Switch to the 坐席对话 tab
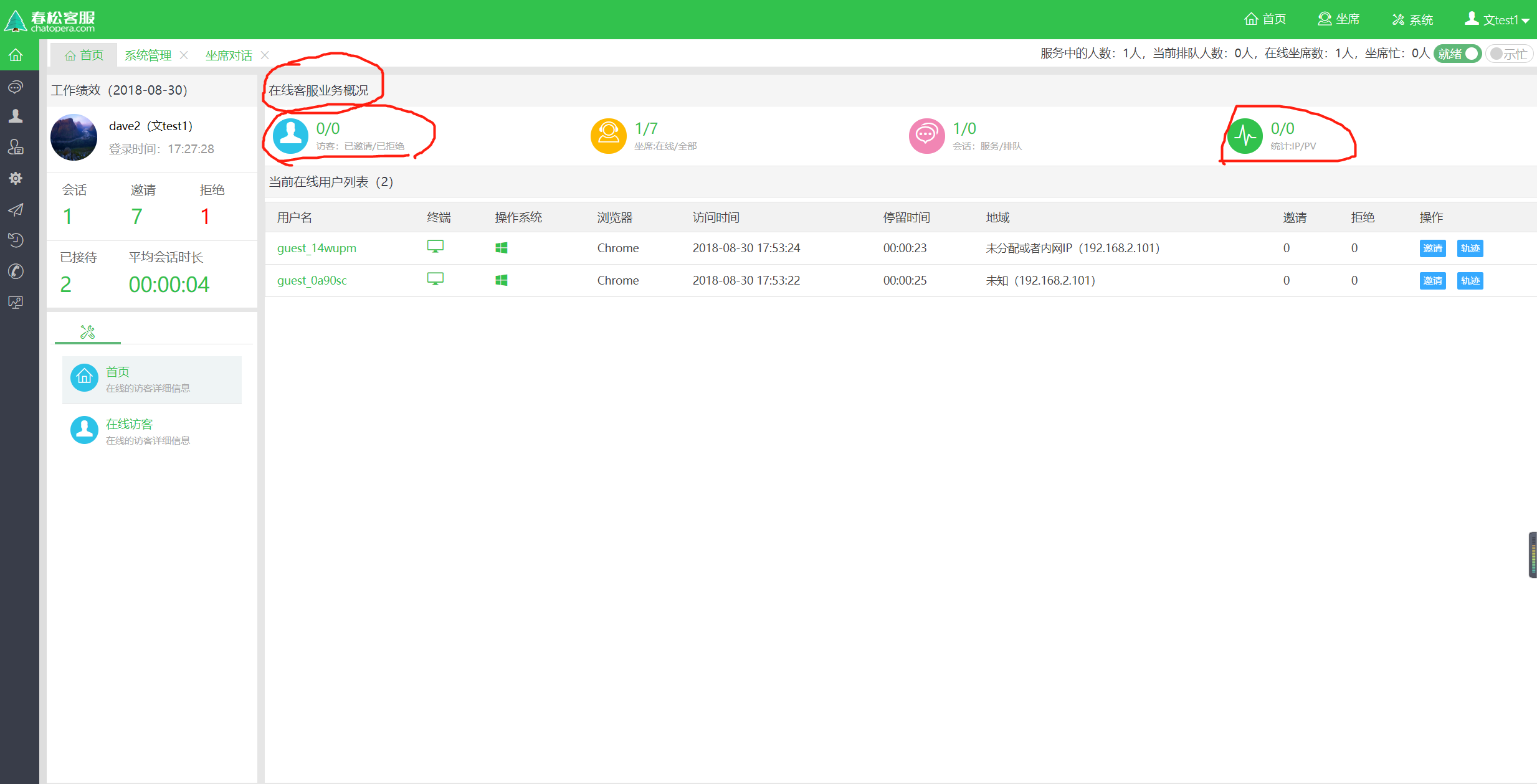The width and height of the screenshot is (1537, 784). point(229,55)
